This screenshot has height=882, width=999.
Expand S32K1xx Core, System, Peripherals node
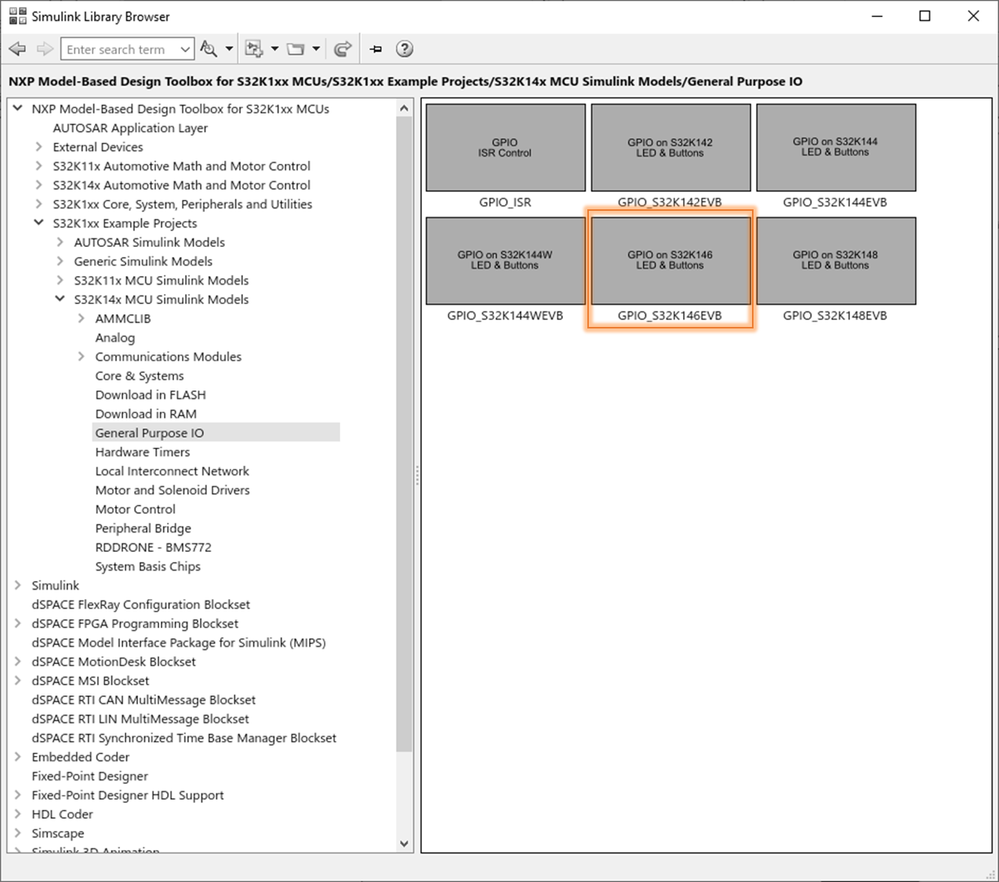[x=39, y=204]
